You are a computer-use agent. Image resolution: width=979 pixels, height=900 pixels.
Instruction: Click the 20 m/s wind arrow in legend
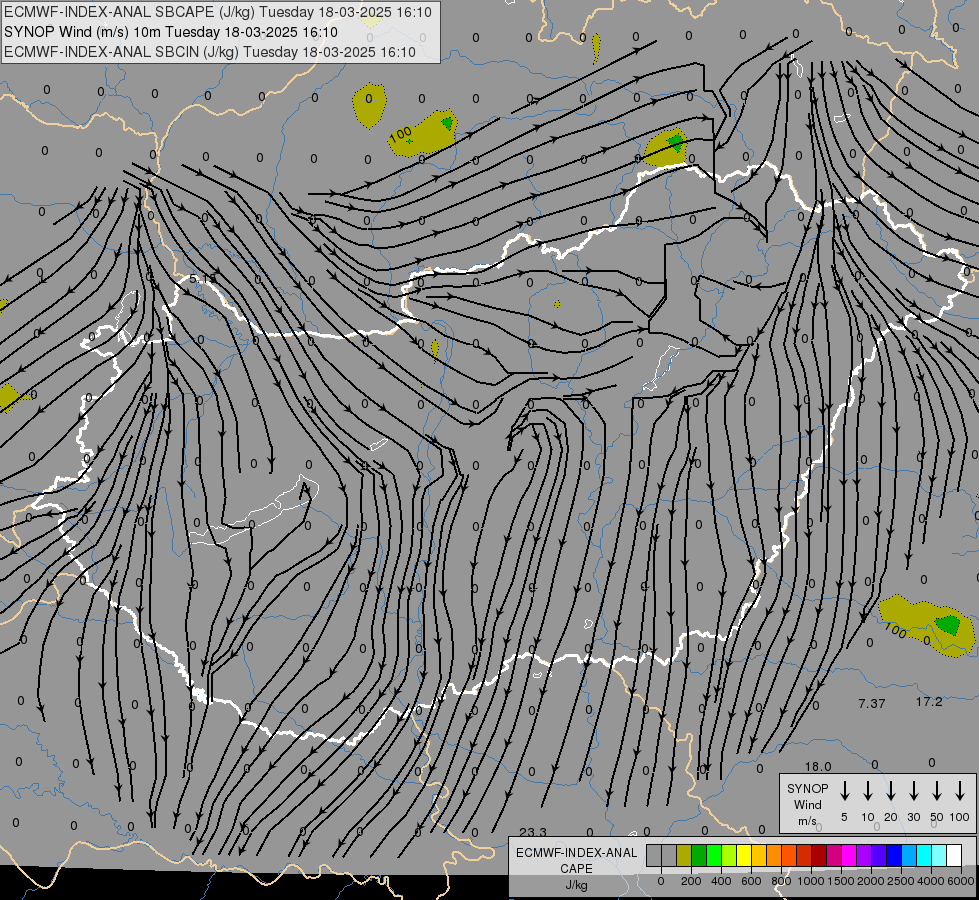[890, 791]
